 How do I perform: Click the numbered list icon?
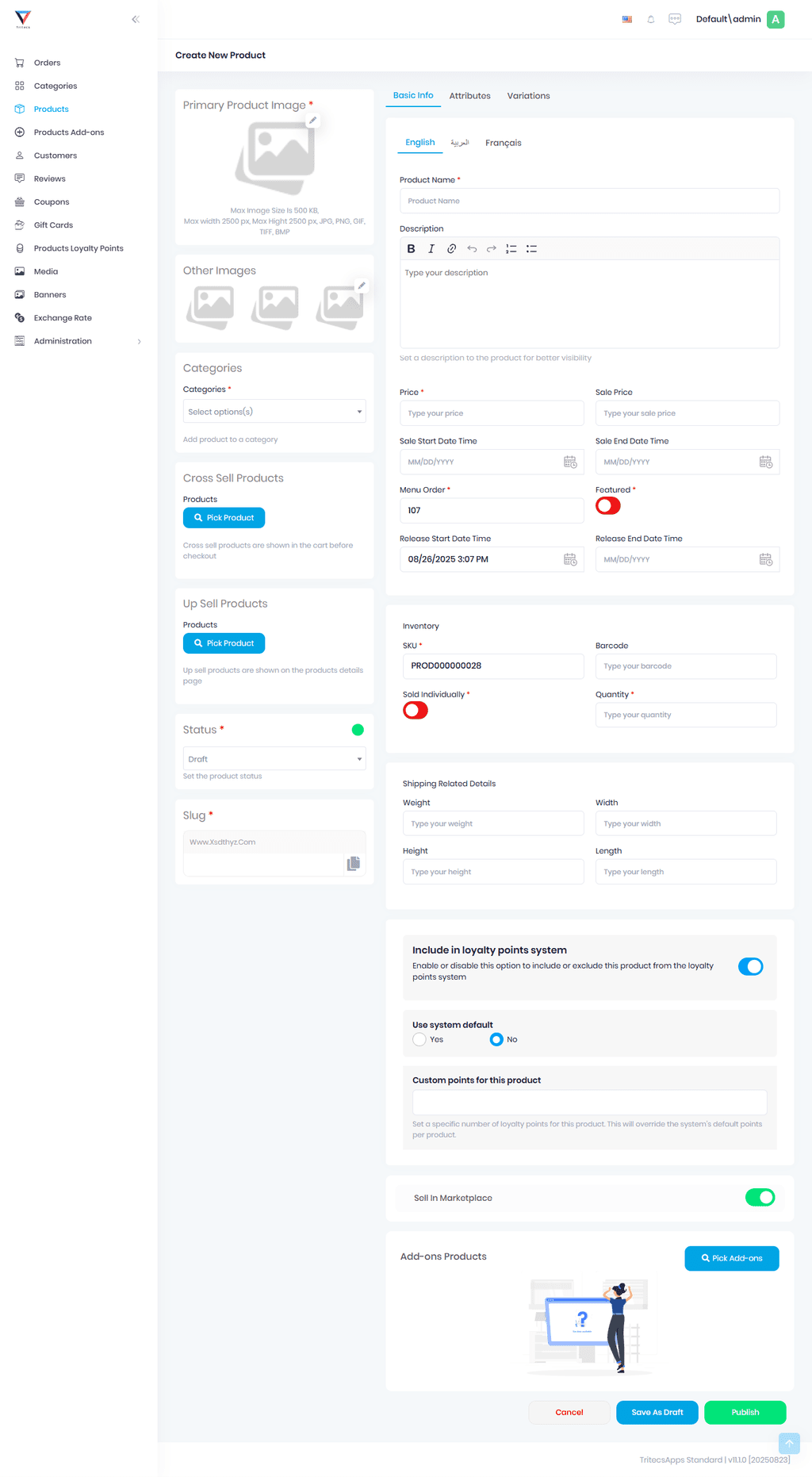point(511,249)
